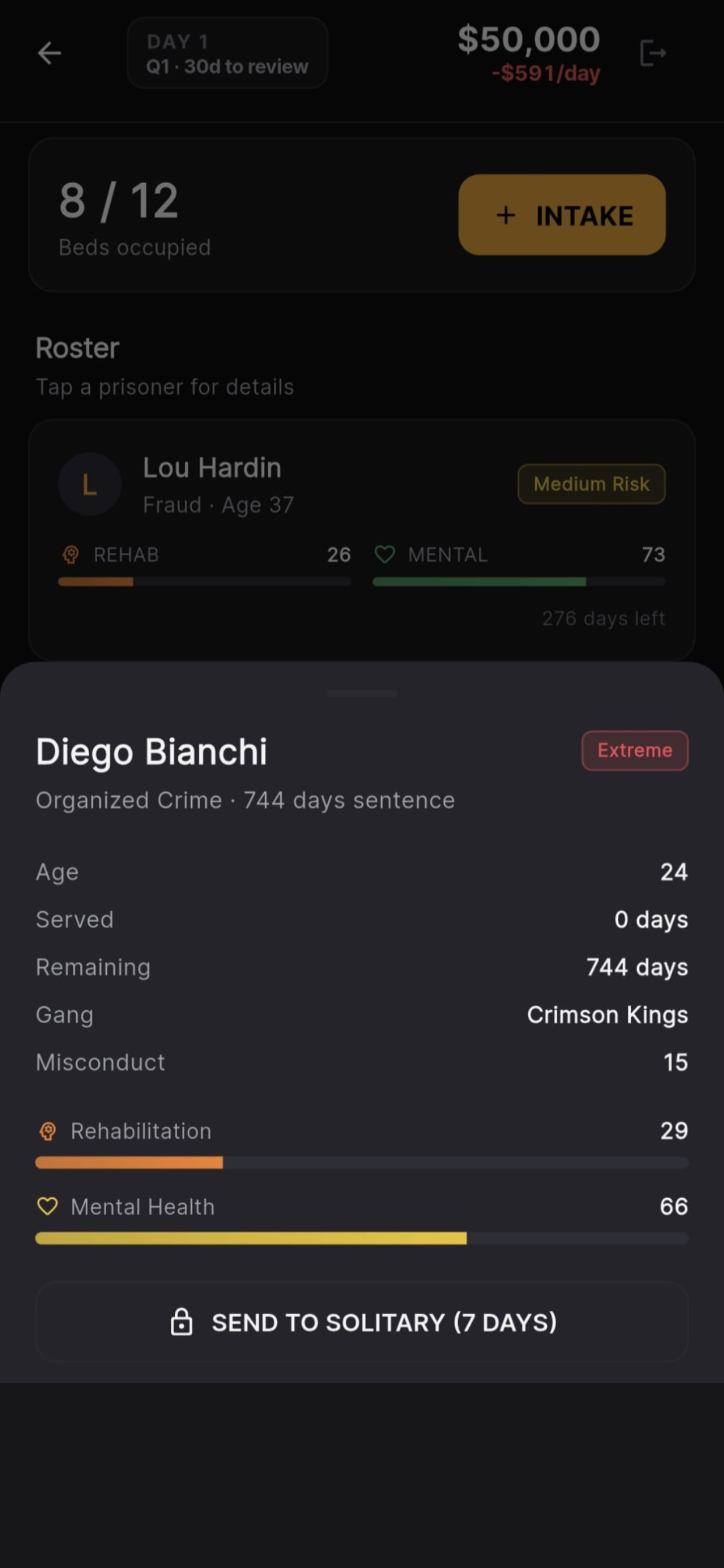Tap the green heart Mental icon
This screenshot has width=724, height=1568.
click(385, 555)
